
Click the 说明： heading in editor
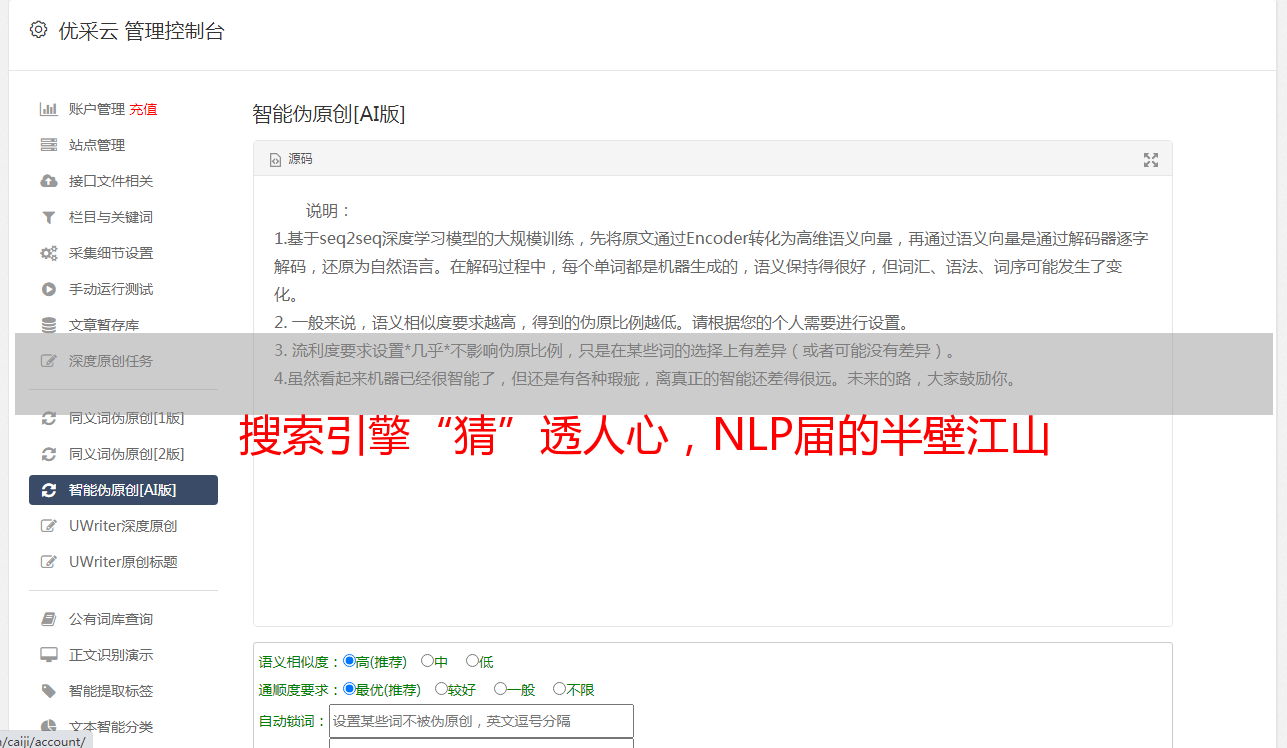coord(329,211)
